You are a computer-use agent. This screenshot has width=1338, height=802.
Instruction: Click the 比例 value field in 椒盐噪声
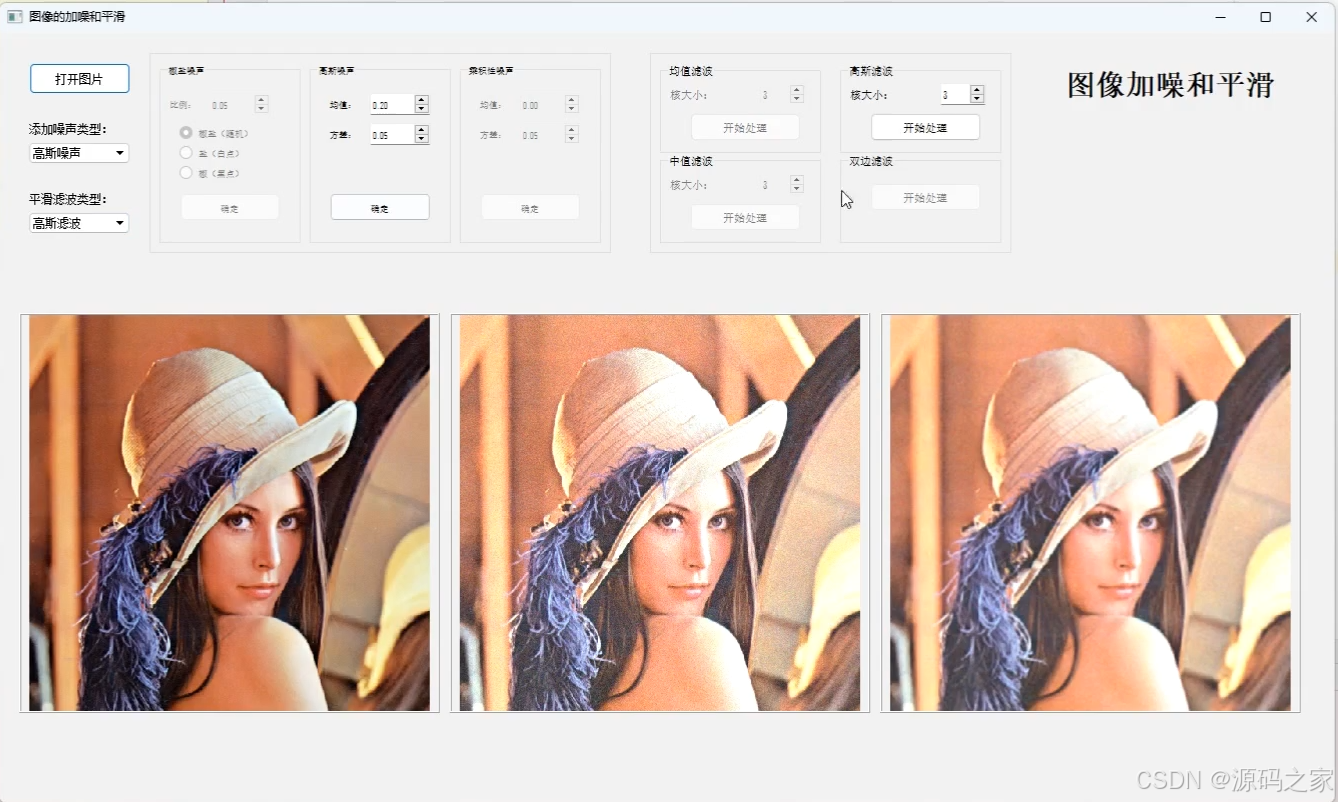click(x=231, y=105)
